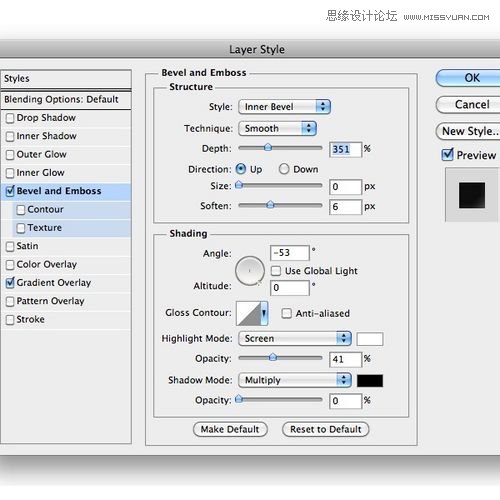Open the Styles presets list item
The height and width of the screenshot is (500, 500).
click(66, 79)
